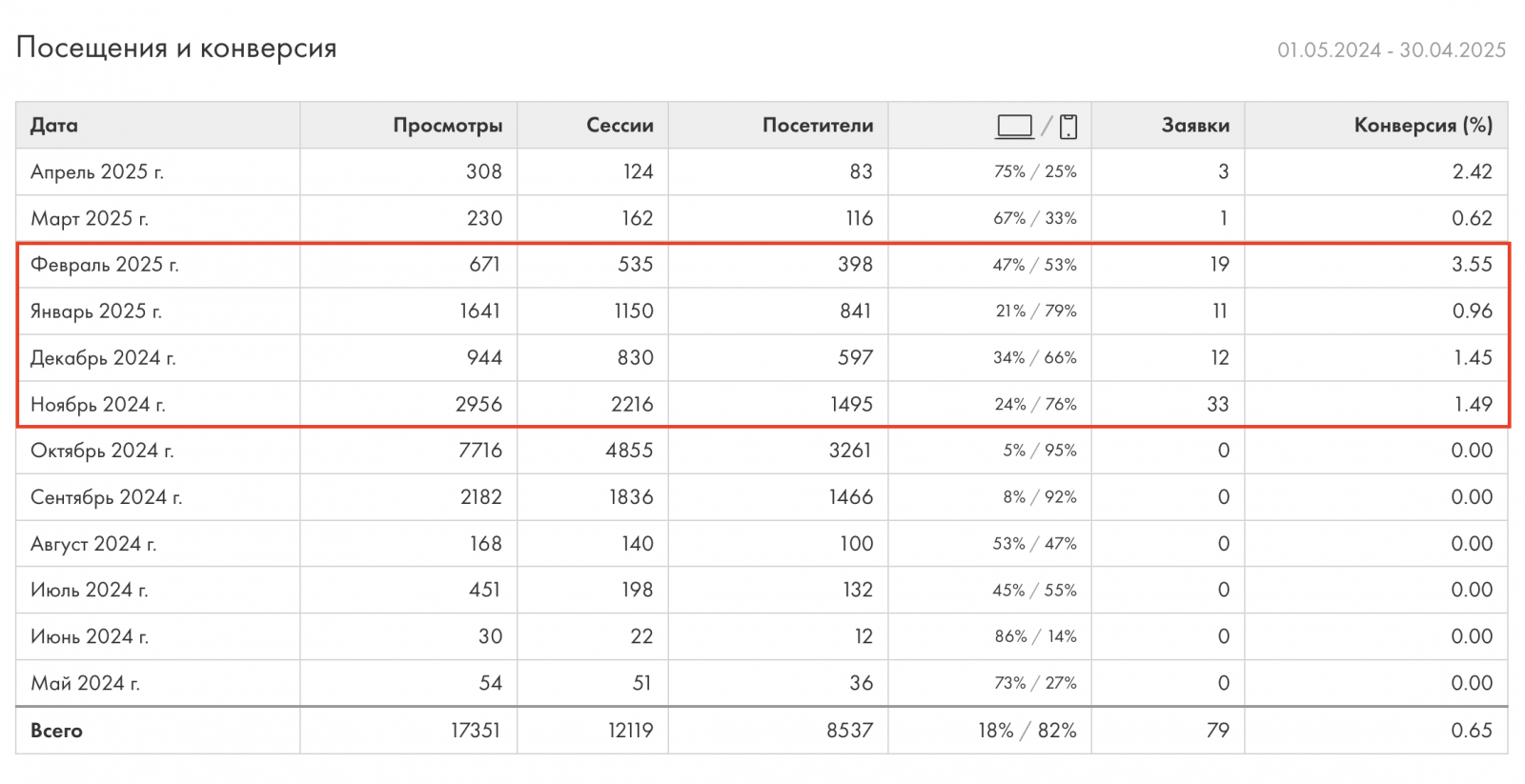Select the Май 2024 г. row label

point(85,684)
